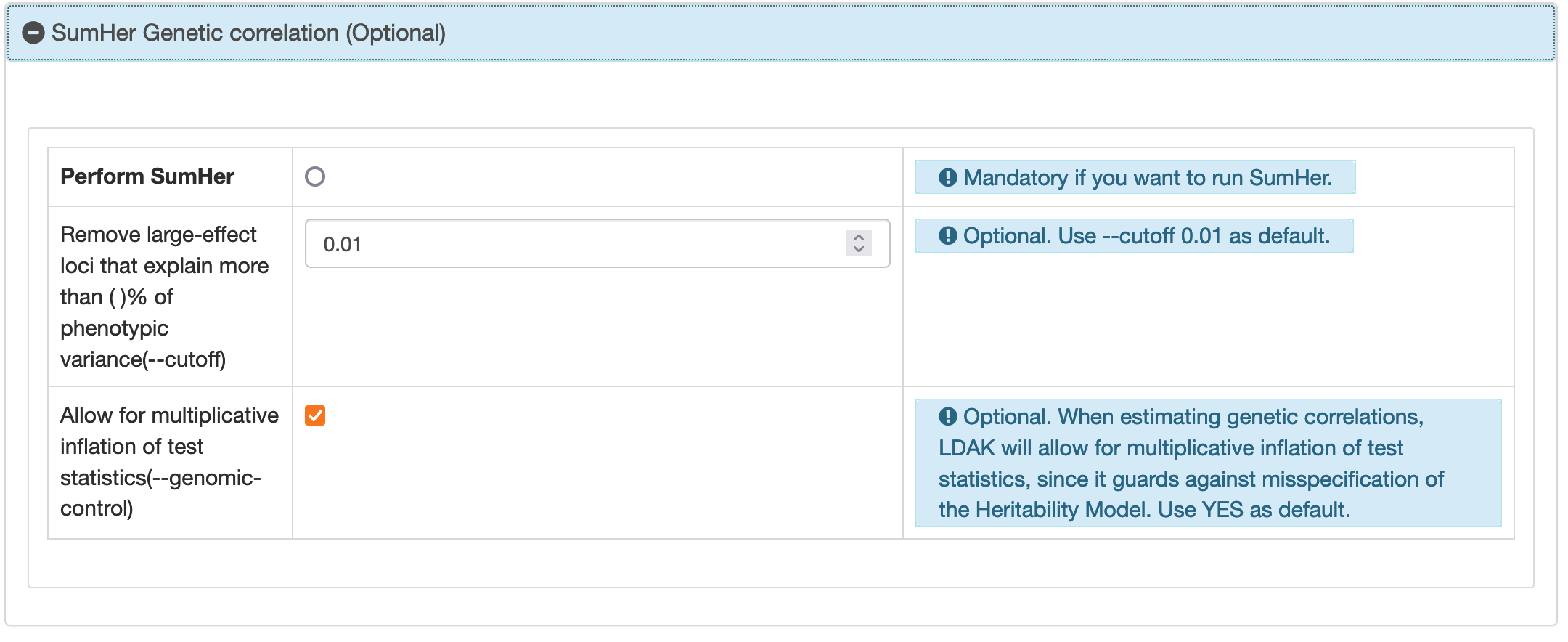Collapse the SumHer section via minus icon
Viewport: 1568px width, 642px height.
[33, 33]
